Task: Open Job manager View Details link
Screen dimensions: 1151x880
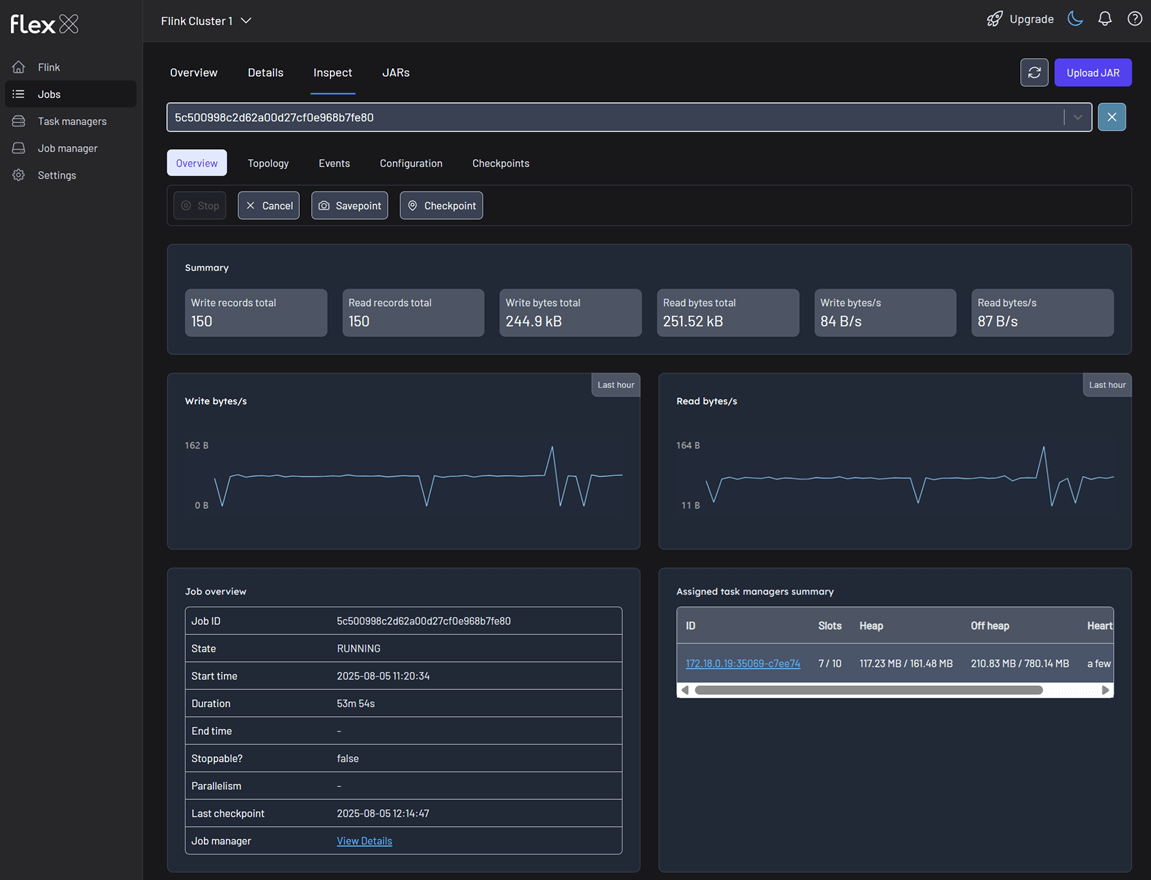Action: click(x=364, y=841)
